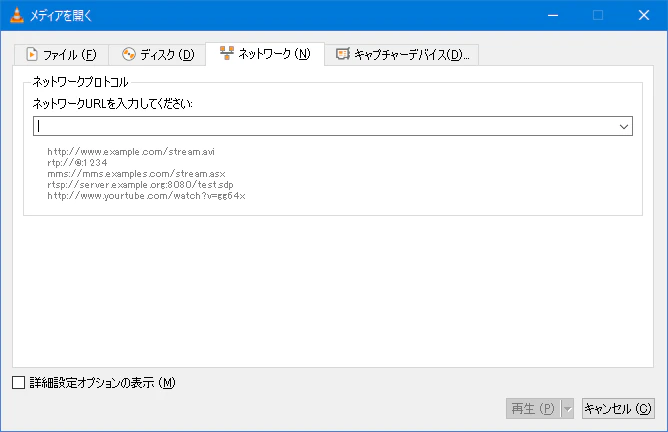This screenshot has height=432, width=668.
Task: Click the ネットワークURLを入力してください label
Action: (x=112, y=104)
